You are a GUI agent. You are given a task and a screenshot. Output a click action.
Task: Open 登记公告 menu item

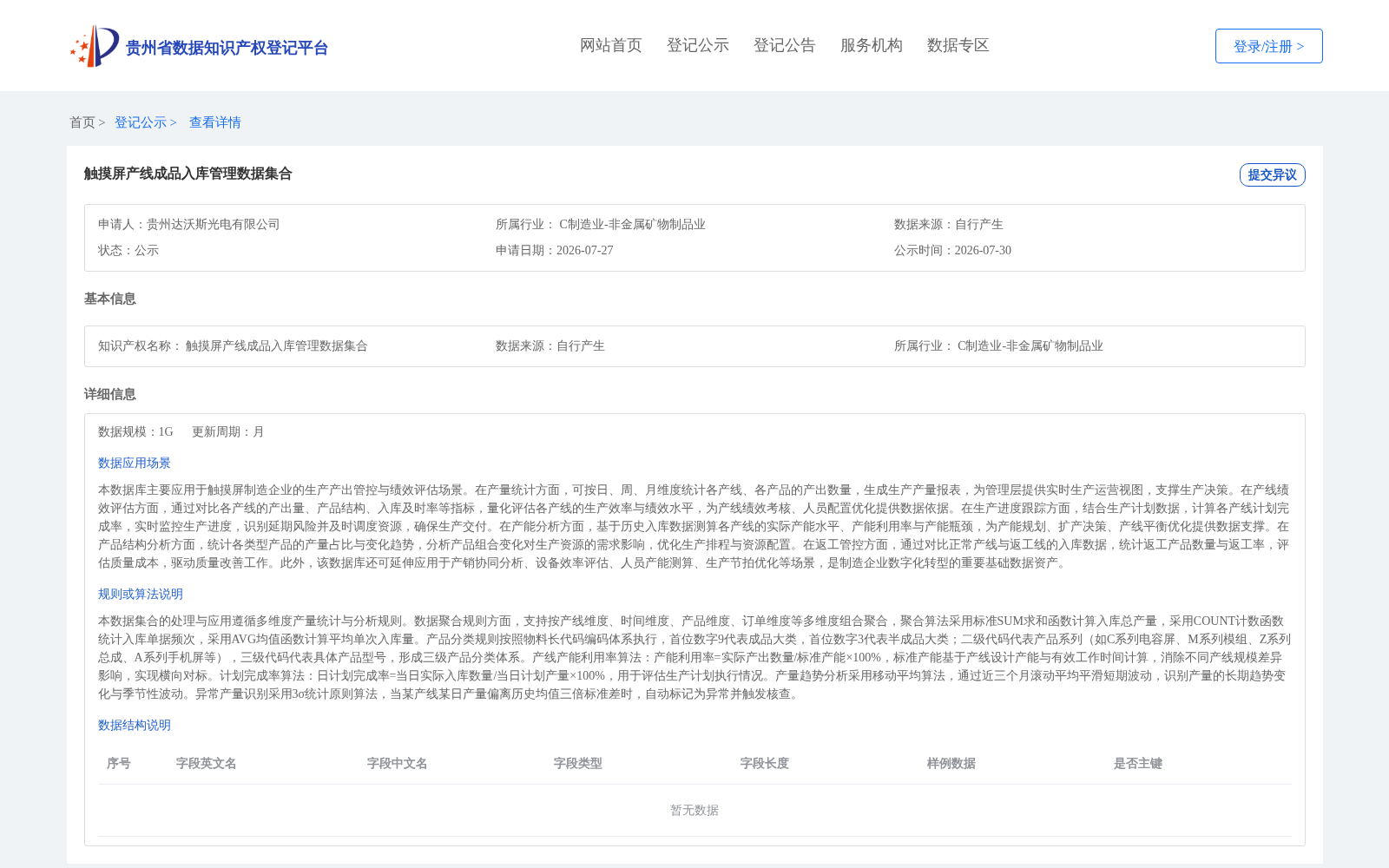[785, 45]
